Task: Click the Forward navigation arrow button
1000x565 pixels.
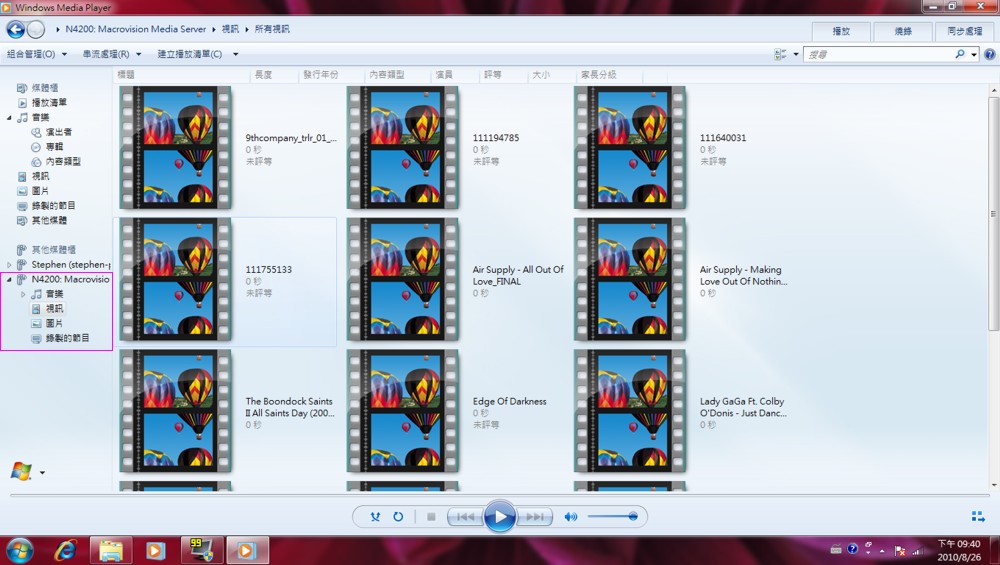Action: coord(36,29)
